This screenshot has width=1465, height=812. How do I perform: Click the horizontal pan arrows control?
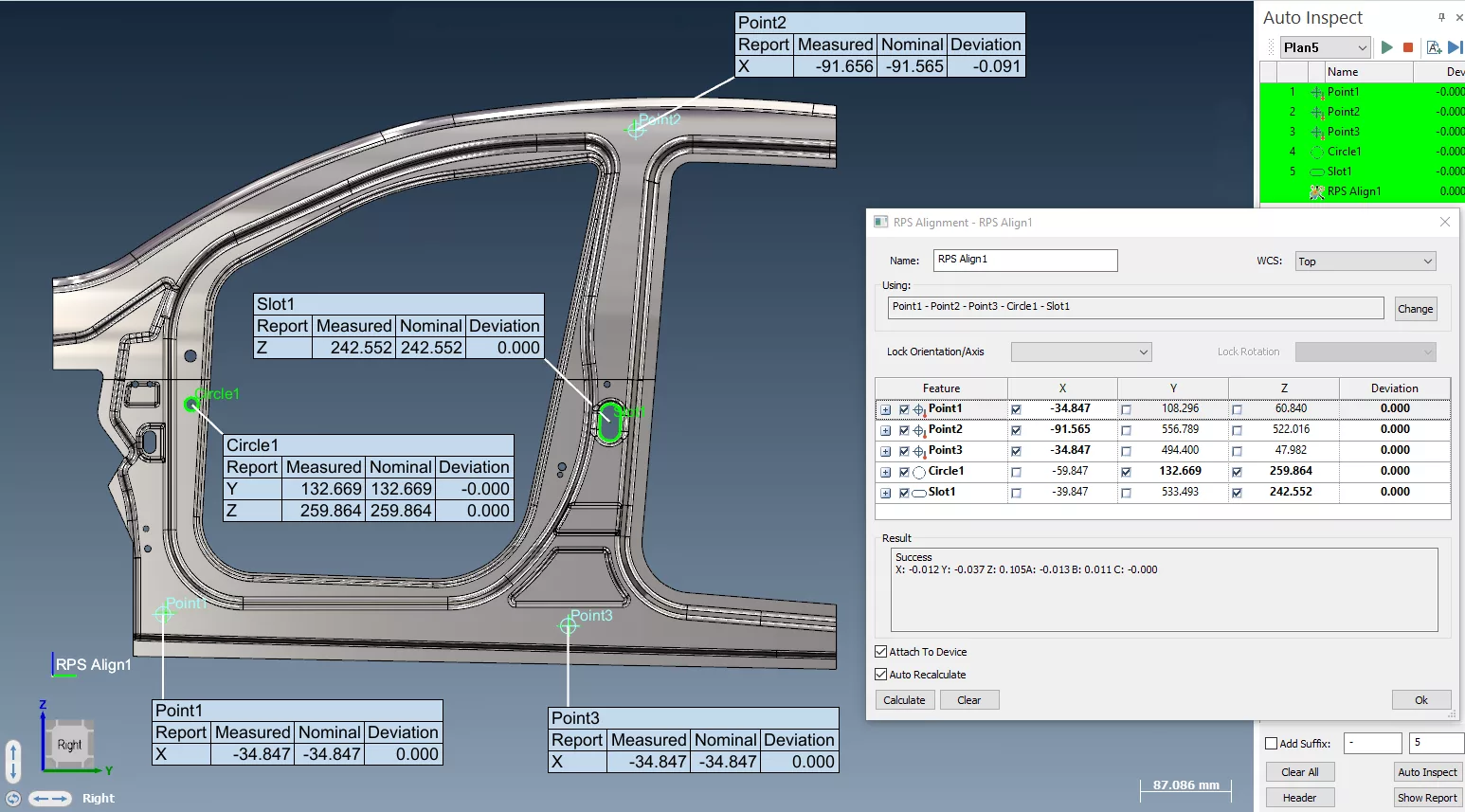point(49,799)
